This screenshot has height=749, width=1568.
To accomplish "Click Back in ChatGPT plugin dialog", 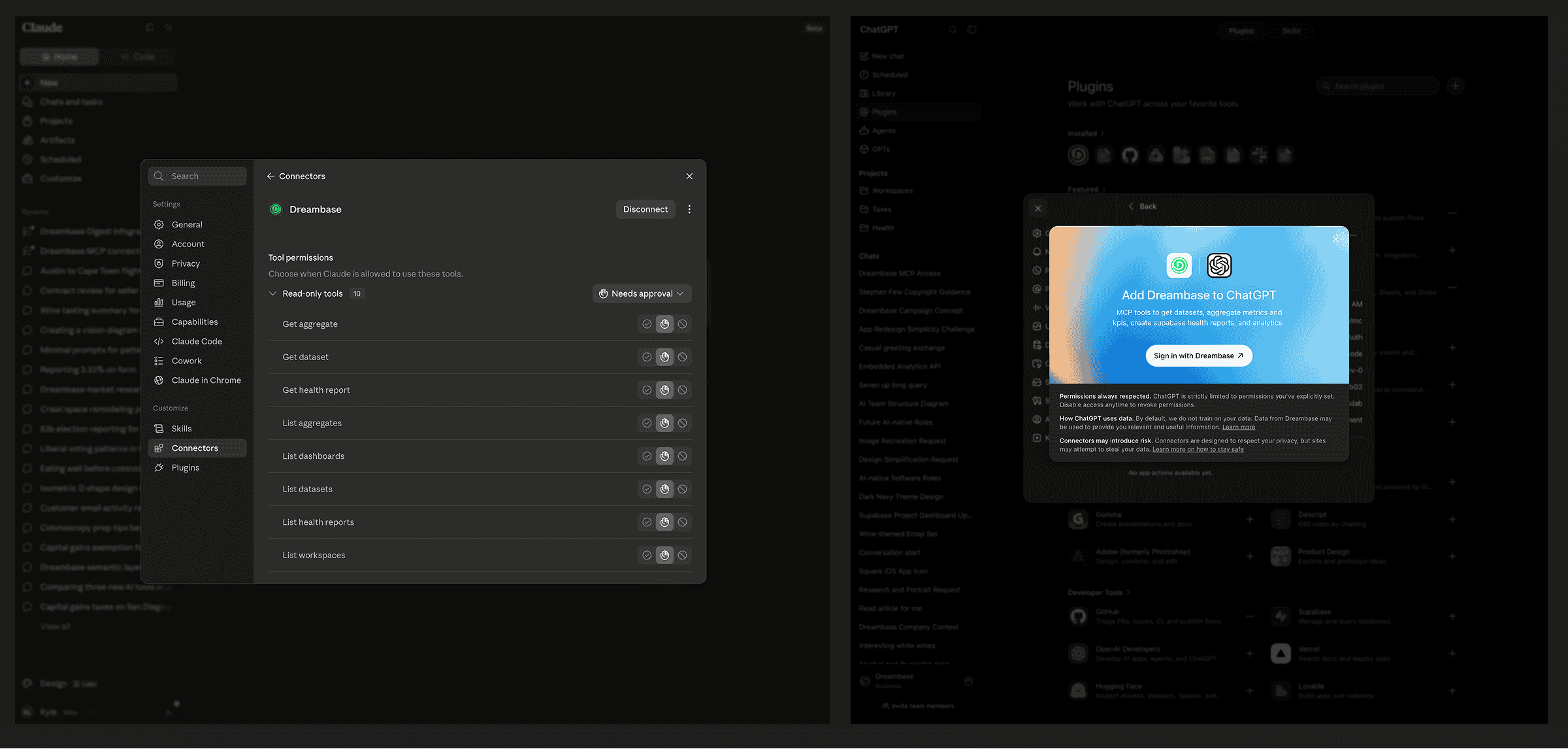I will pyautogui.click(x=1143, y=207).
